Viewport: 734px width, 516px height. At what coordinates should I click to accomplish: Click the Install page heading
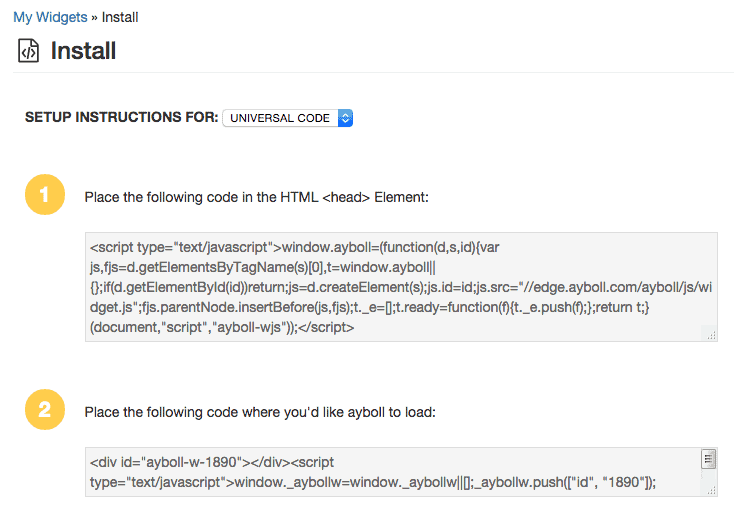[83, 51]
